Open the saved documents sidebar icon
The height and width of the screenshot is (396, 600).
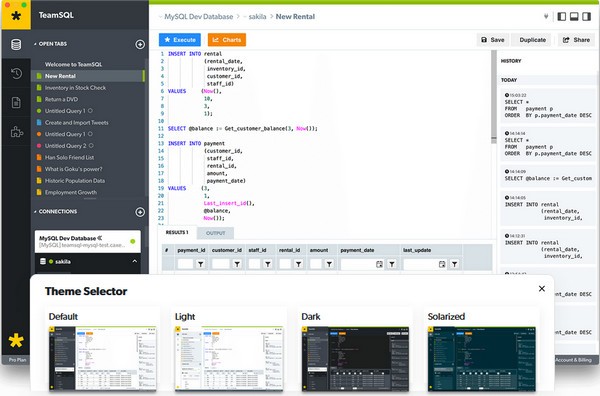click(16, 103)
